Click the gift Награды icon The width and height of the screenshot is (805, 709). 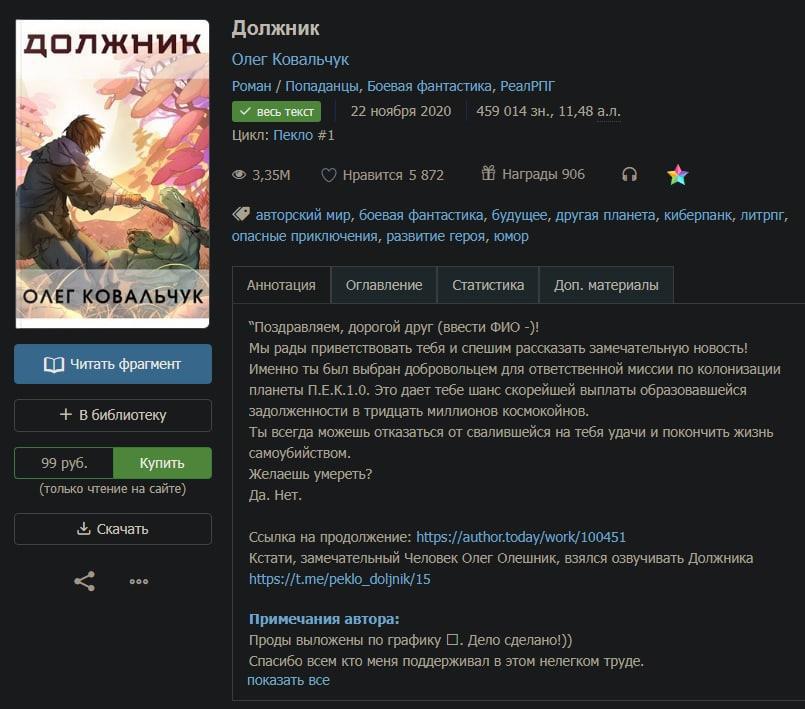(488, 174)
